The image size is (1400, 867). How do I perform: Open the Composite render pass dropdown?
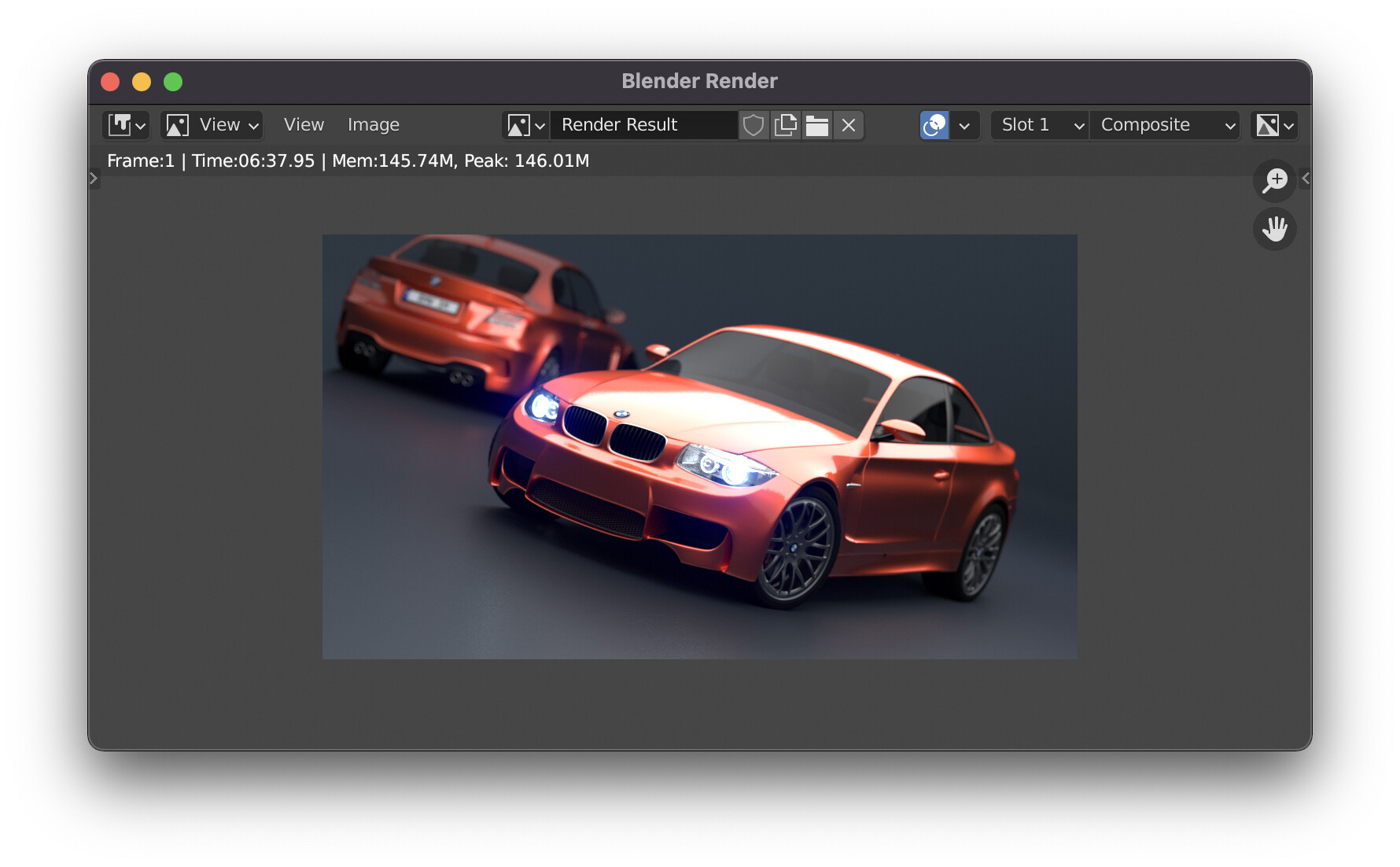click(x=1165, y=125)
